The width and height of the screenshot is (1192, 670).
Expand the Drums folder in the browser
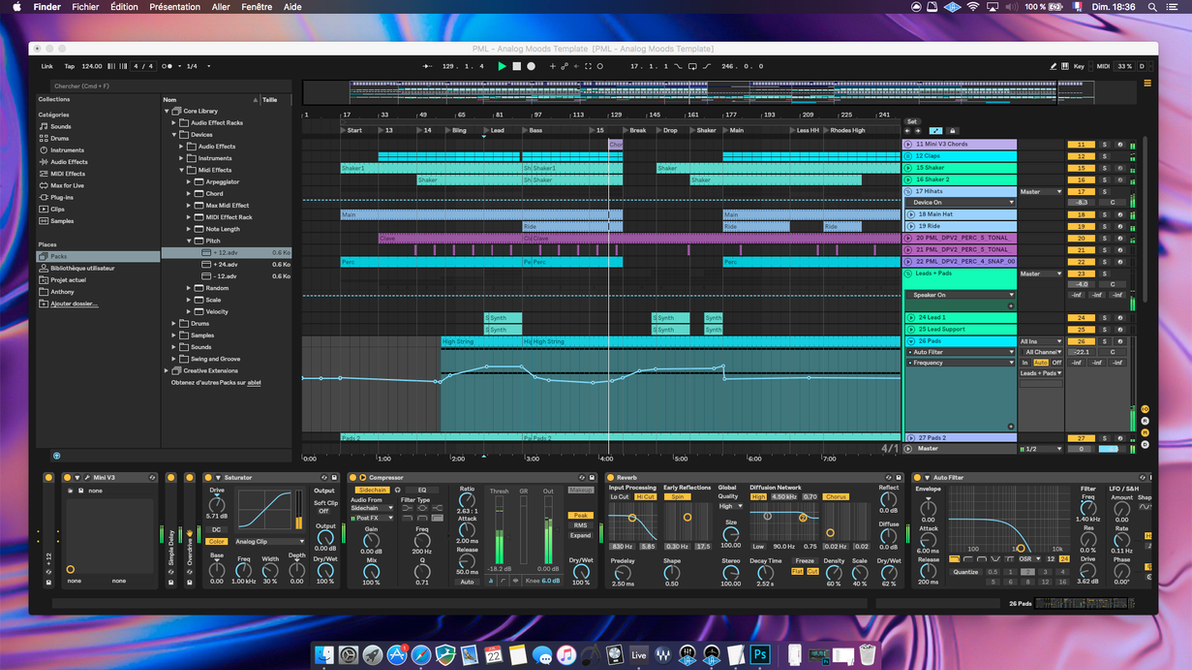coord(173,324)
